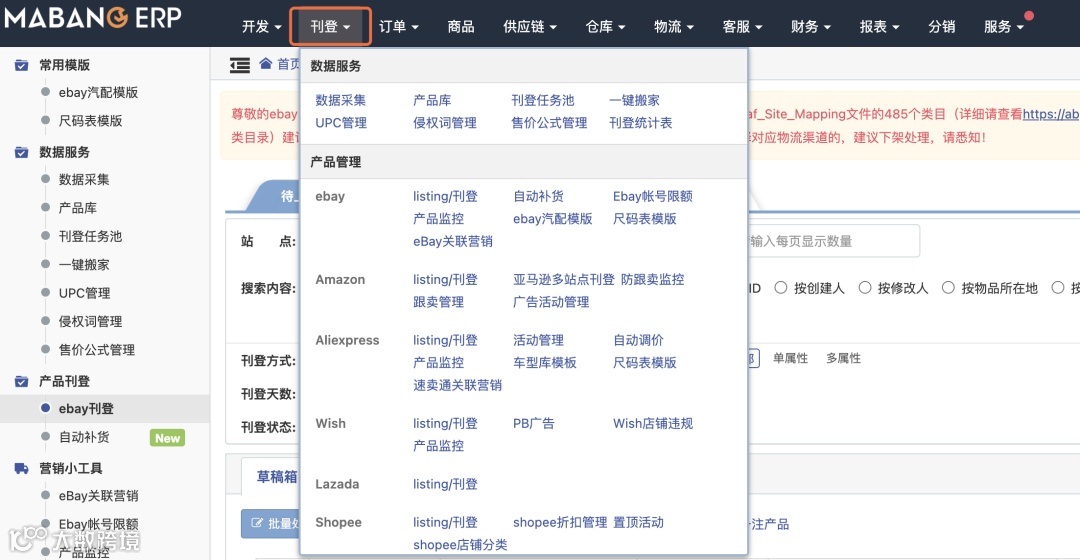Toggle the 产品刊登 sidebar section icon
This screenshot has height=560, width=1080.
[x=21, y=382]
